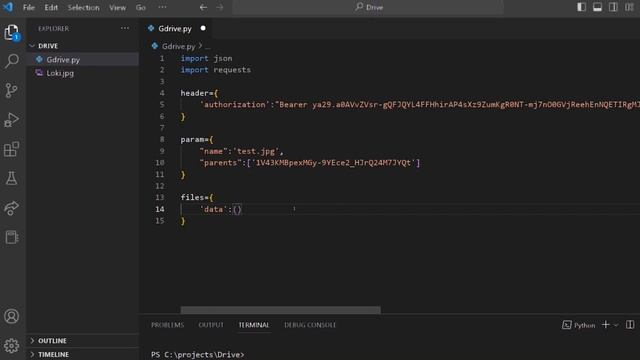The height and width of the screenshot is (360, 640).
Task: Click the "parents" key on line 10
Action: (220, 162)
